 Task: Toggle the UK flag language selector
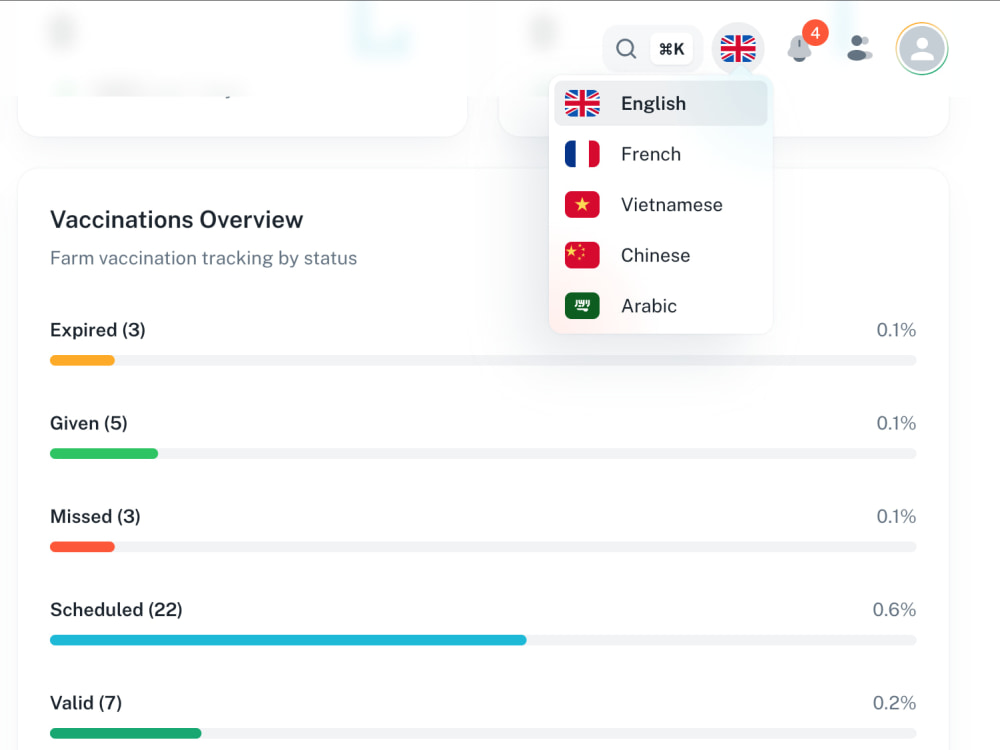tap(738, 48)
